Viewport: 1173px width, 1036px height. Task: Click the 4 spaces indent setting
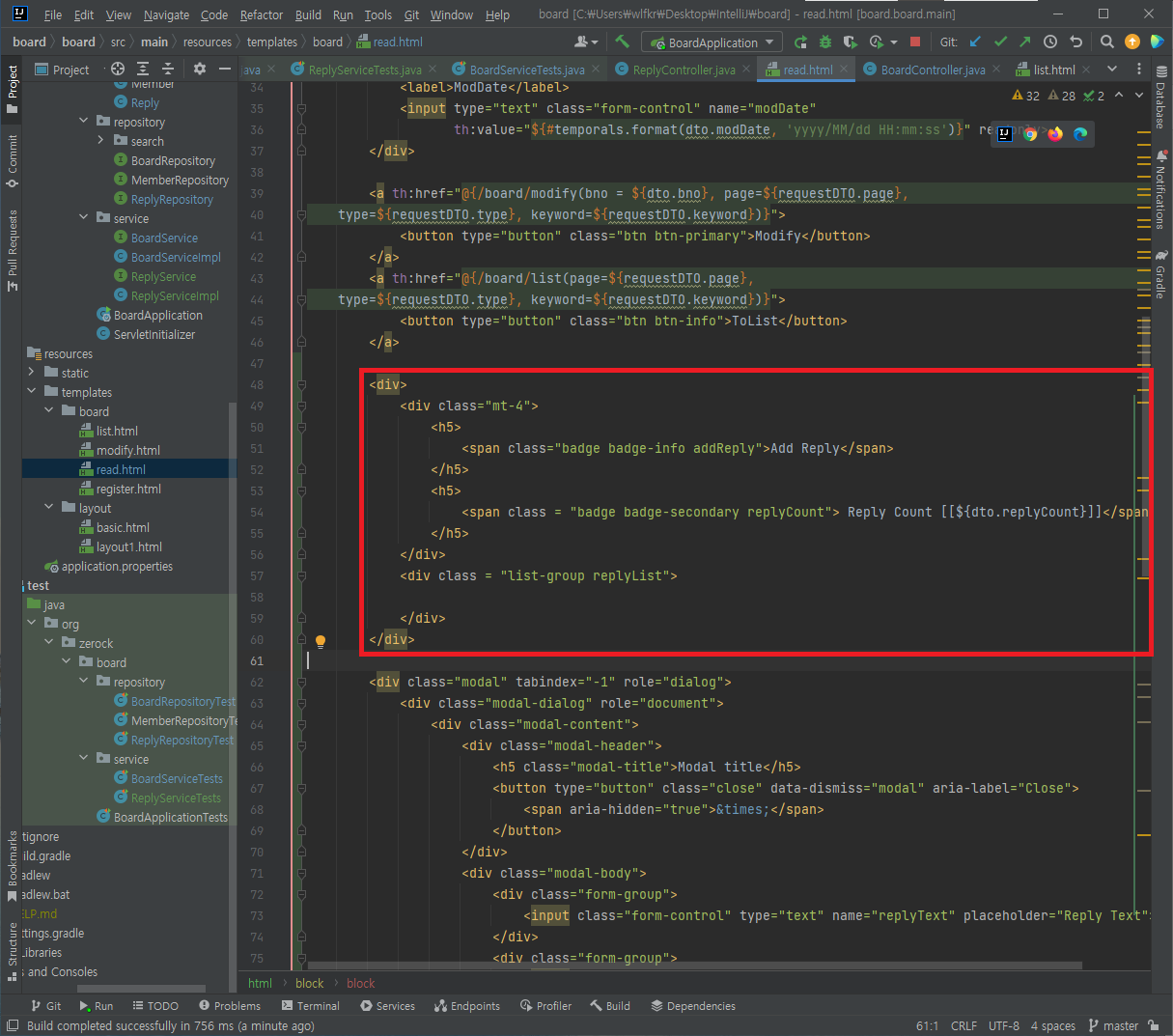coord(1052,1025)
